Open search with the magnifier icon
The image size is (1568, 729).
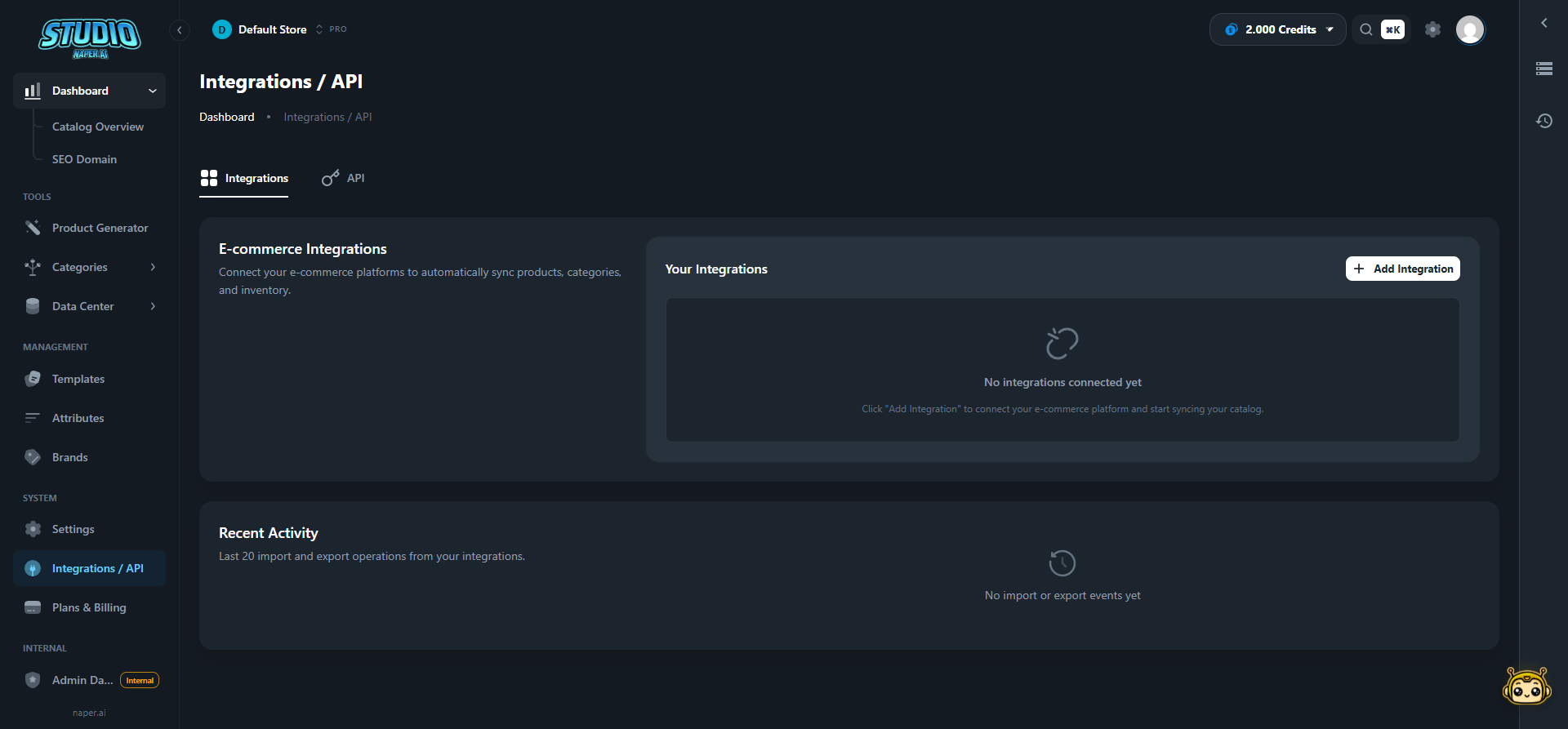(1365, 29)
